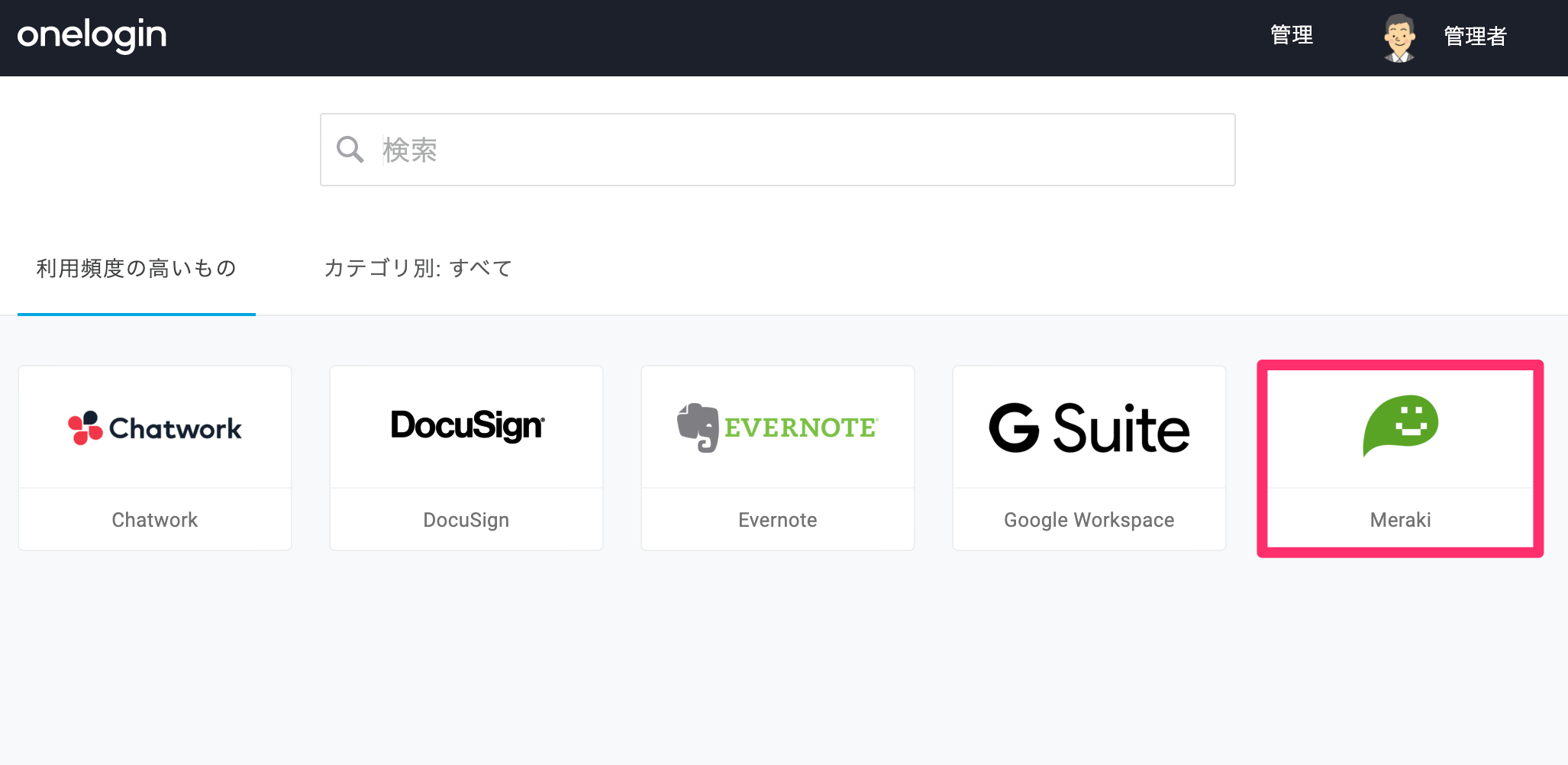Click the OneLogin logo in header

(92, 36)
